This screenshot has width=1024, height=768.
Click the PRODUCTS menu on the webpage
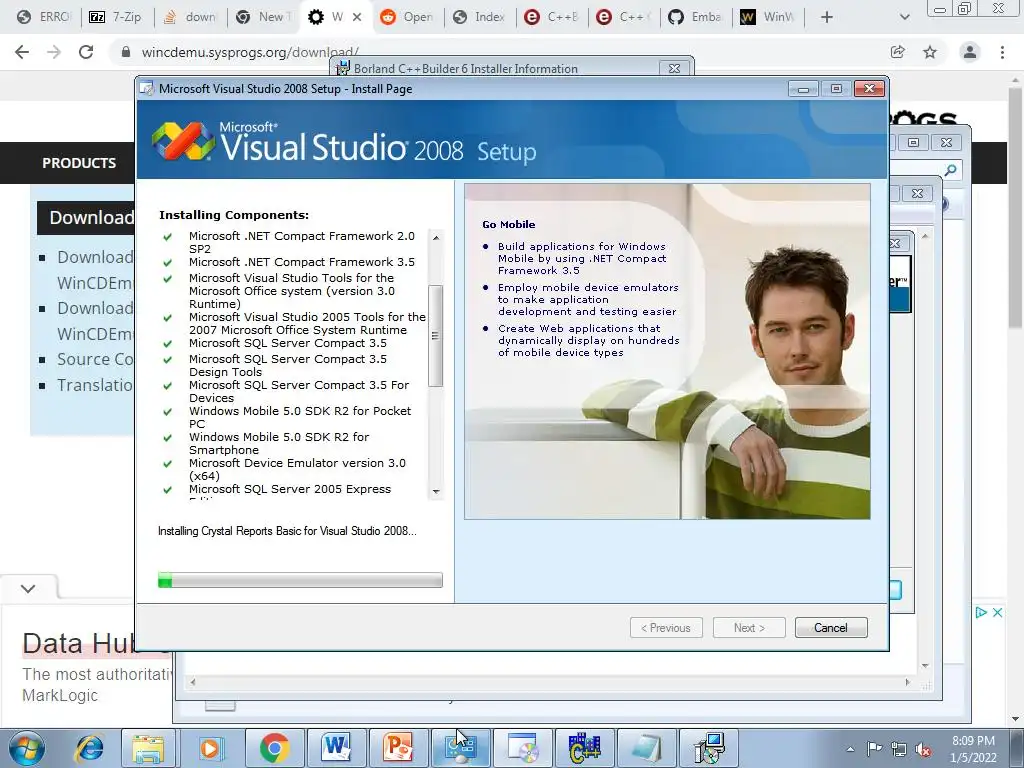click(x=79, y=163)
